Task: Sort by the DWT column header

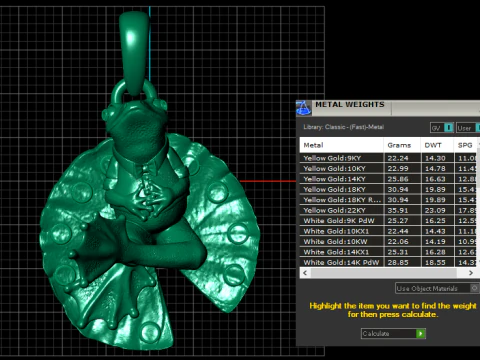Action: point(437,145)
